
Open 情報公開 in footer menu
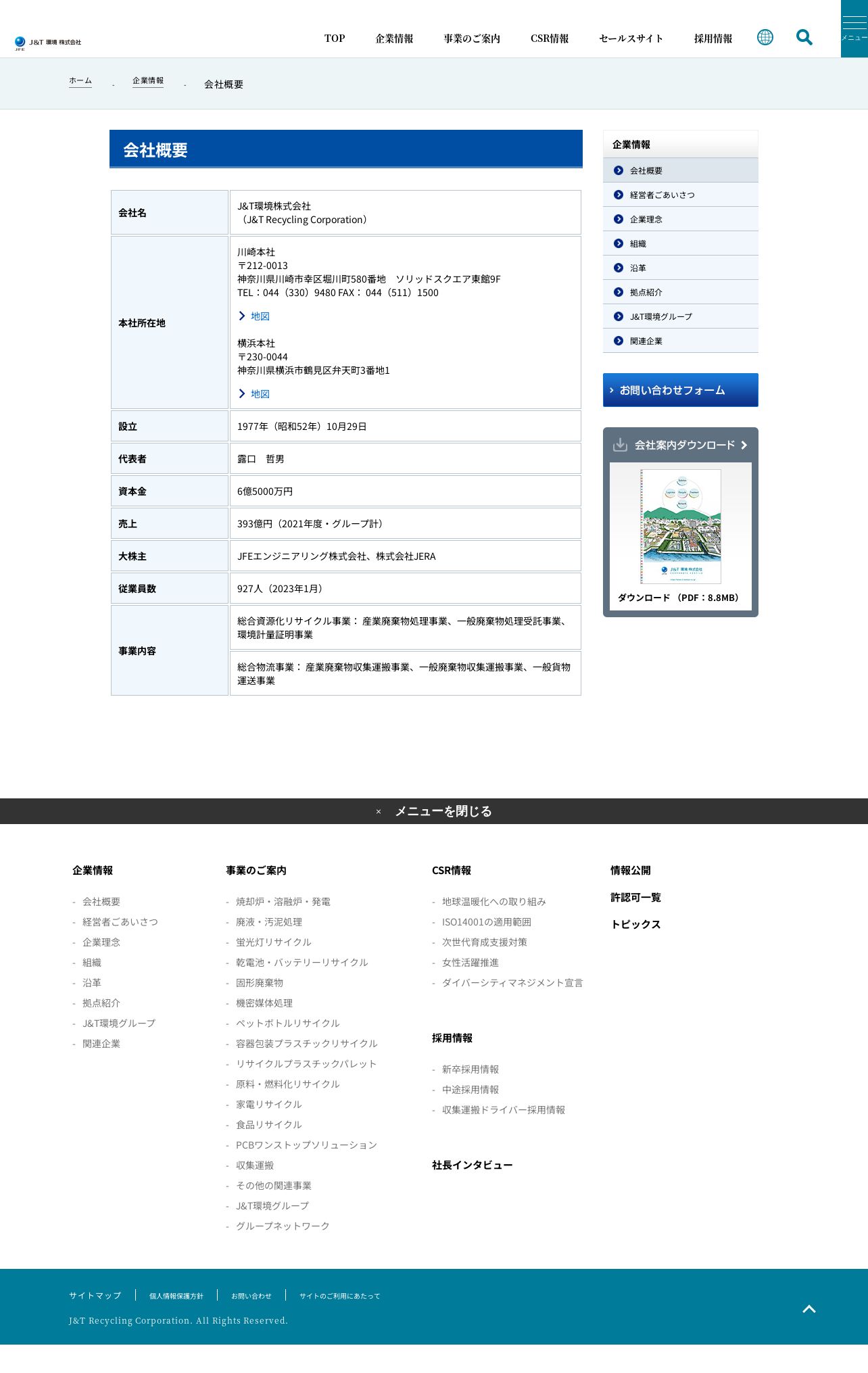[631, 871]
